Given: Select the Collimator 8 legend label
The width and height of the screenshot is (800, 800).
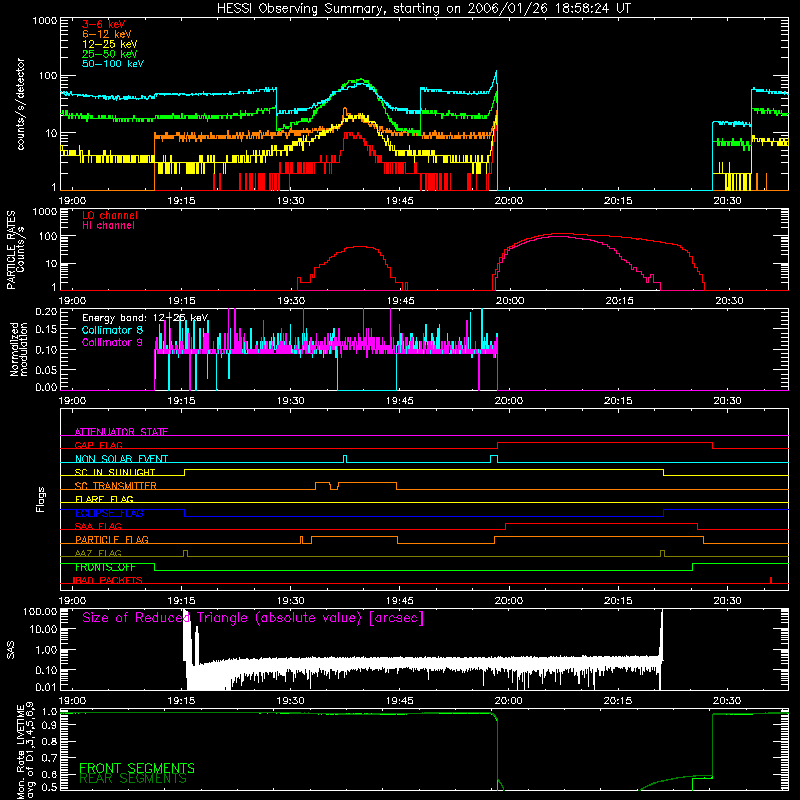Looking at the screenshot, I should [112, 330].
